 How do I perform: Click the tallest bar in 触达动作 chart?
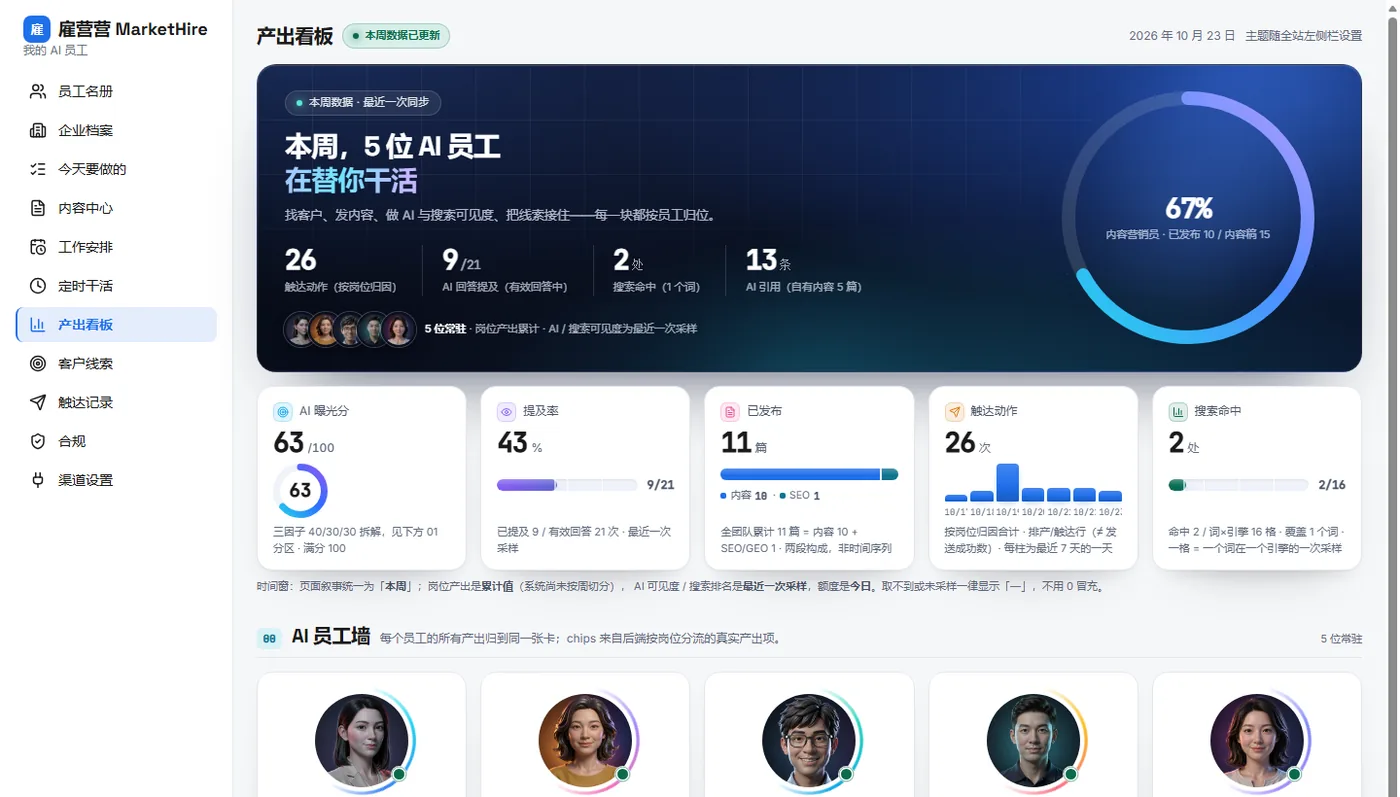click(x=1008, y=482)
